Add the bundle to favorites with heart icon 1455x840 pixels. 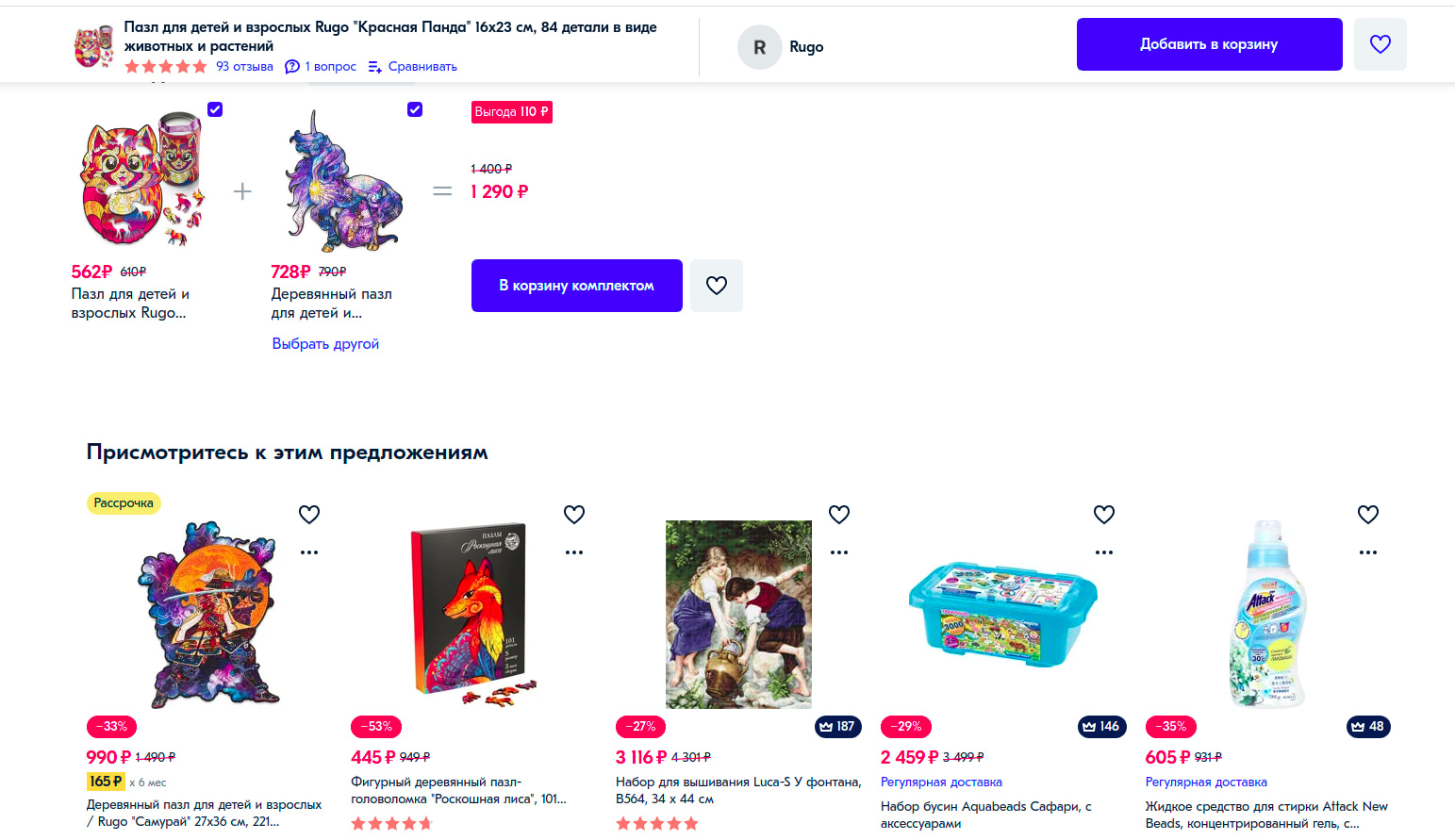716,286
